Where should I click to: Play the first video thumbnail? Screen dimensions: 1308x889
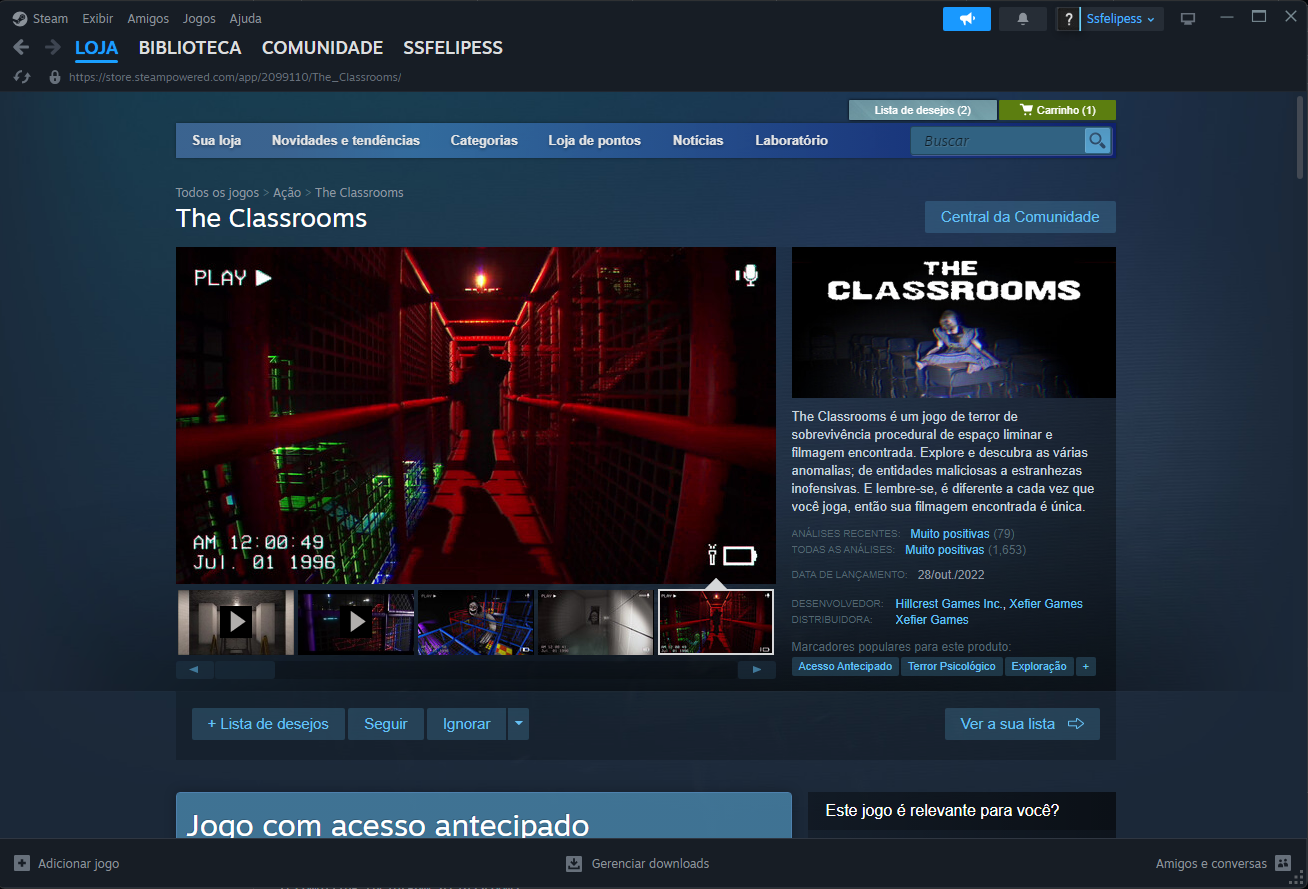coord(236,622)
